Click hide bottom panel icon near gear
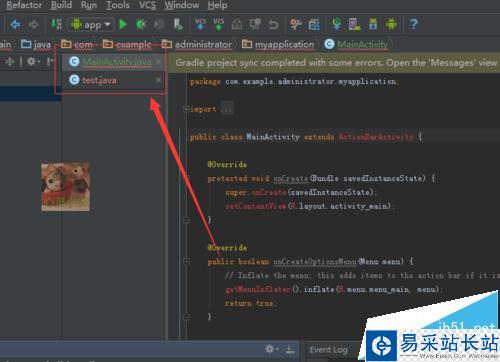500x362 pixels. (x=290, y=349)
